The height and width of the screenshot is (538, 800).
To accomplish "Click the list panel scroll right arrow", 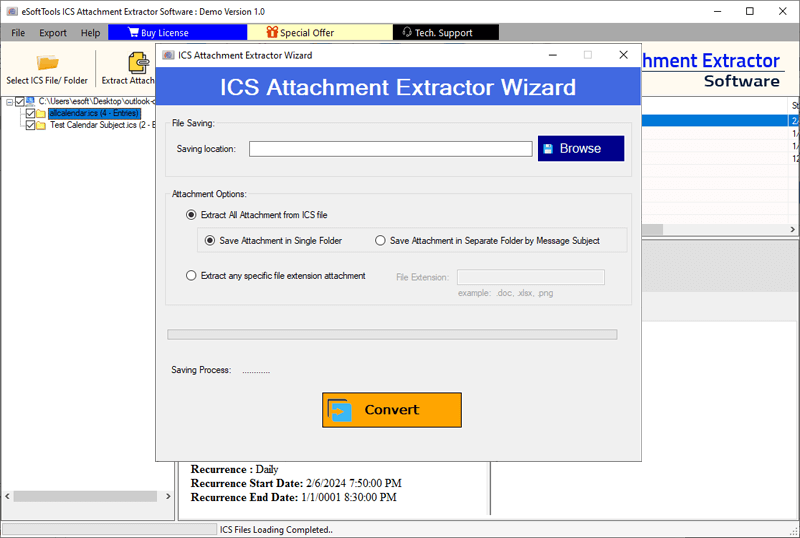I will 792,229.
